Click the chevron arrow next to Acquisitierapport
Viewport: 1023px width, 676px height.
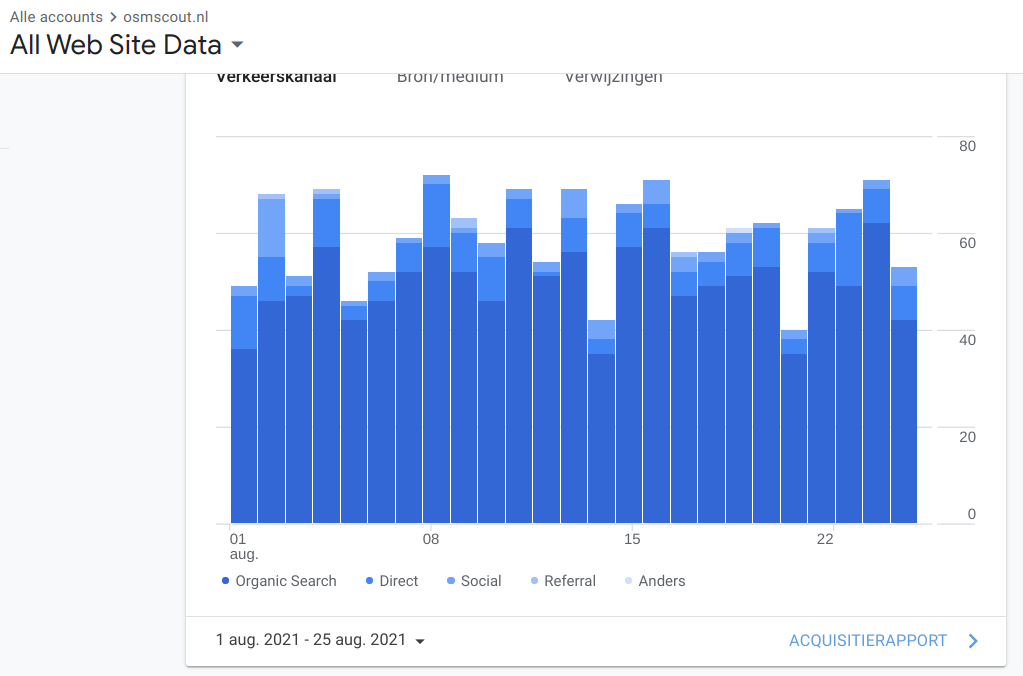[x=973, y=641]
